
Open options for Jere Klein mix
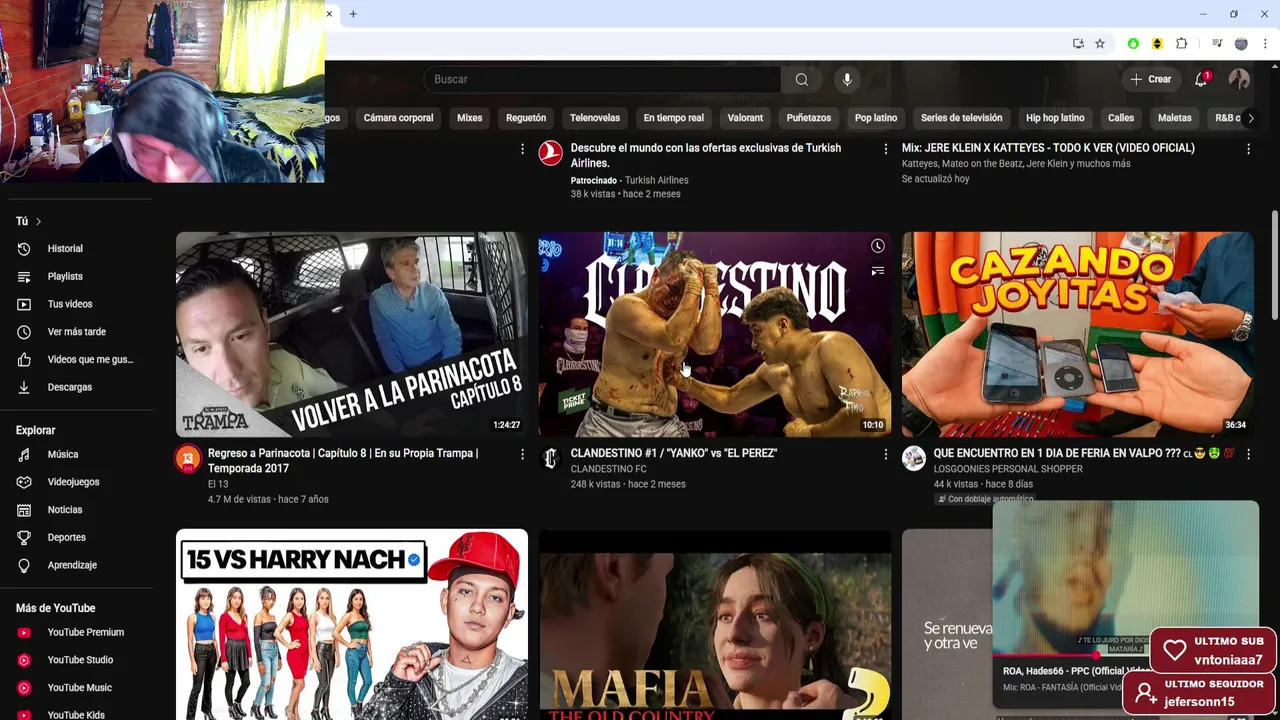(x=1248, y=149)
